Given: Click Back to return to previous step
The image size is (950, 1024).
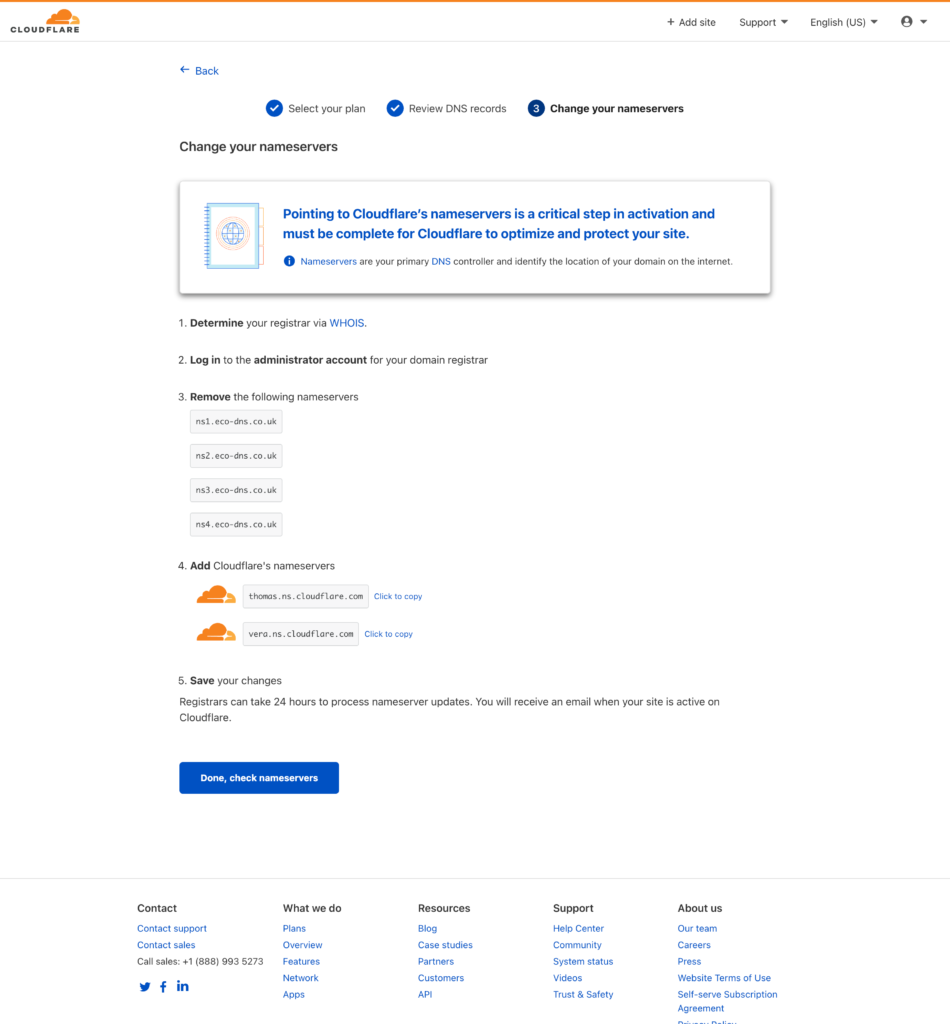Looking at the screenshot, I should (198, 70).
